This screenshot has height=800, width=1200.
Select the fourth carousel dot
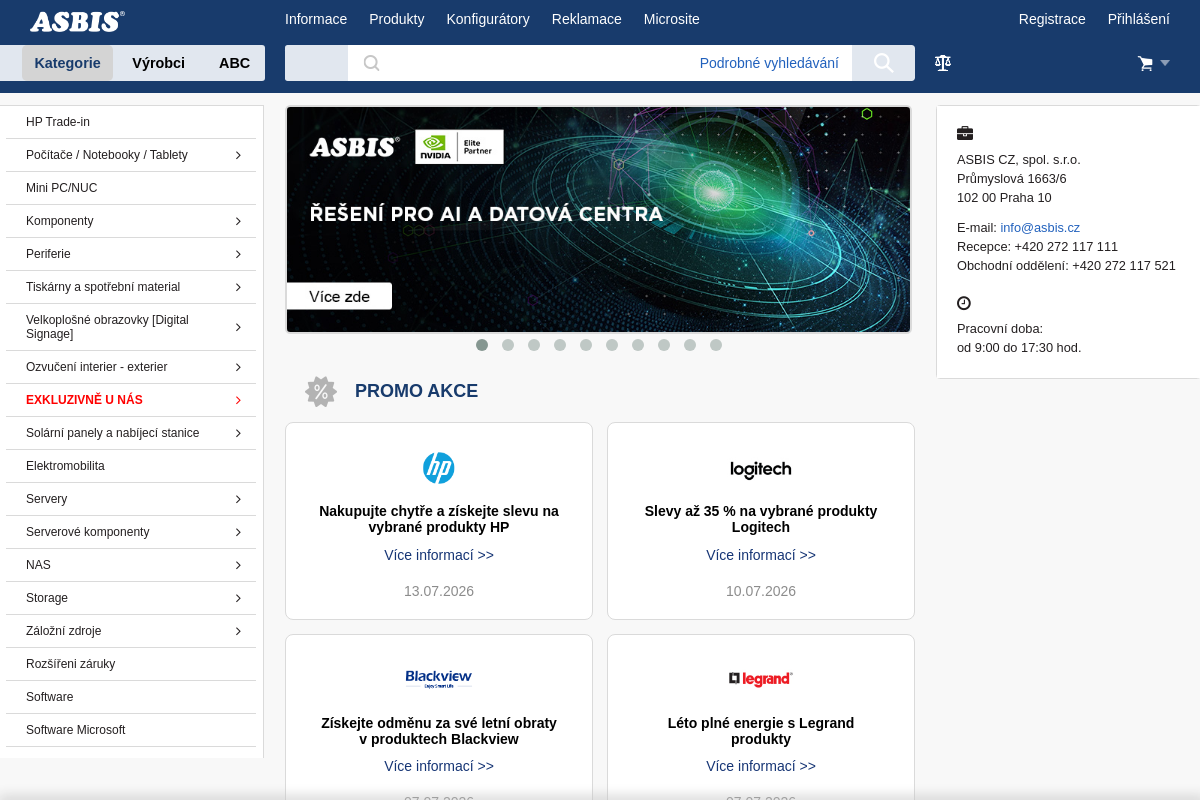(560, 345)
